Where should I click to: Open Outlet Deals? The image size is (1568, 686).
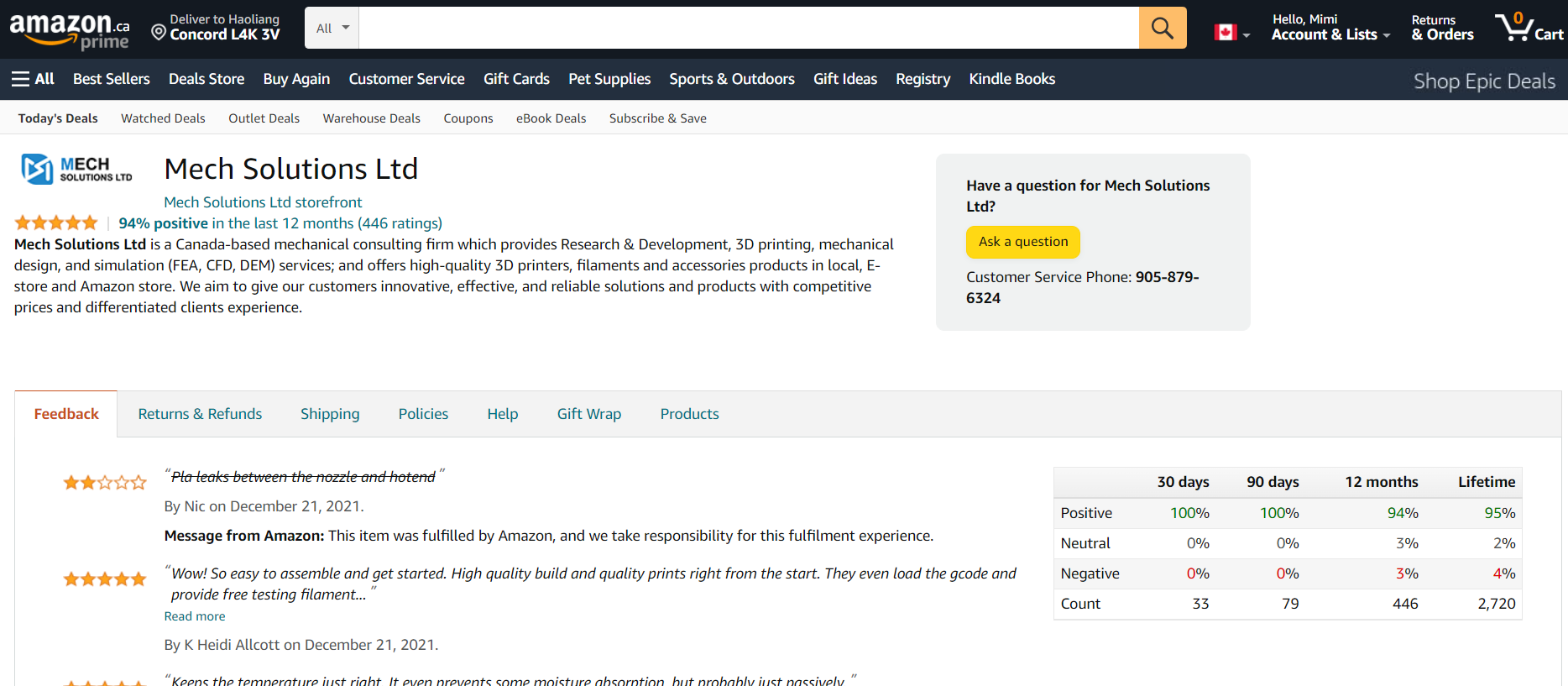click(x=264, y=118)
